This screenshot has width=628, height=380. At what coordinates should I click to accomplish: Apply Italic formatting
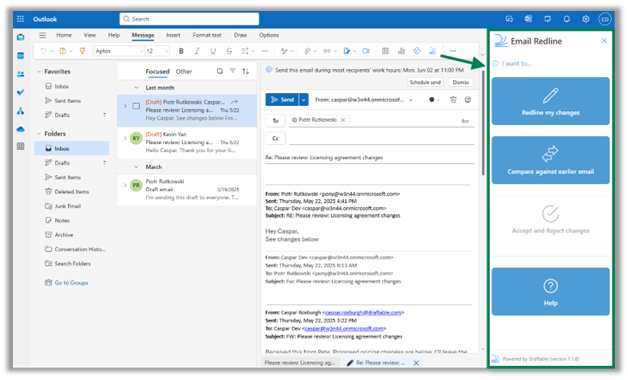(x=197, y=51)
